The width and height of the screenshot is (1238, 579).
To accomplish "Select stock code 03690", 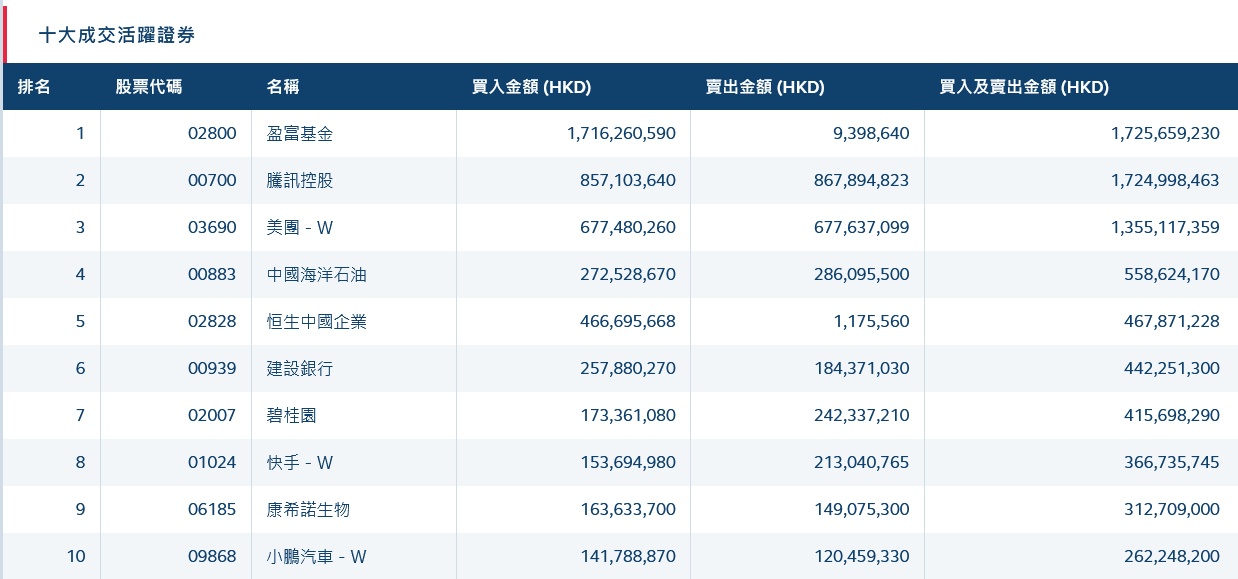I will point(212,227).
